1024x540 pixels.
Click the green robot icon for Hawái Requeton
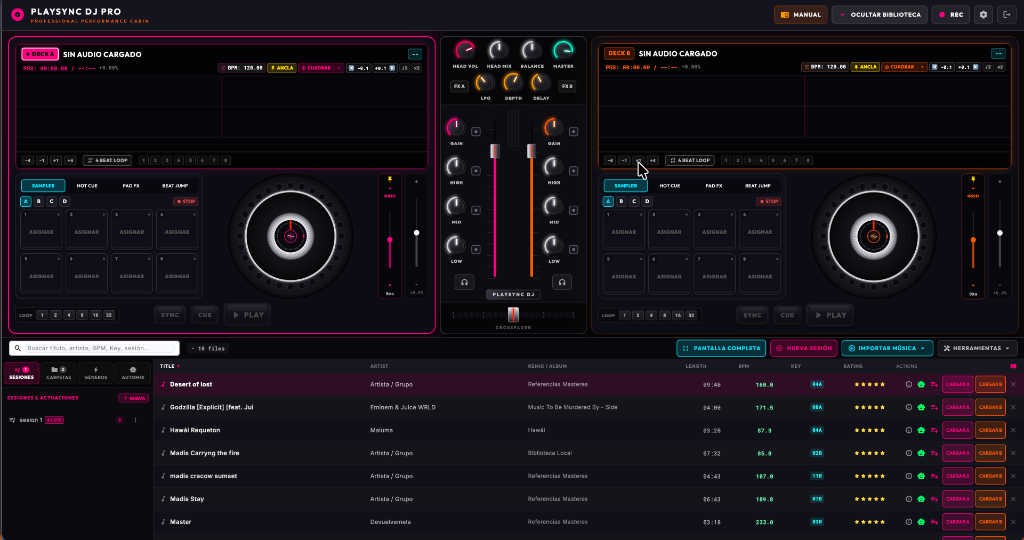[x=921, y=430]
